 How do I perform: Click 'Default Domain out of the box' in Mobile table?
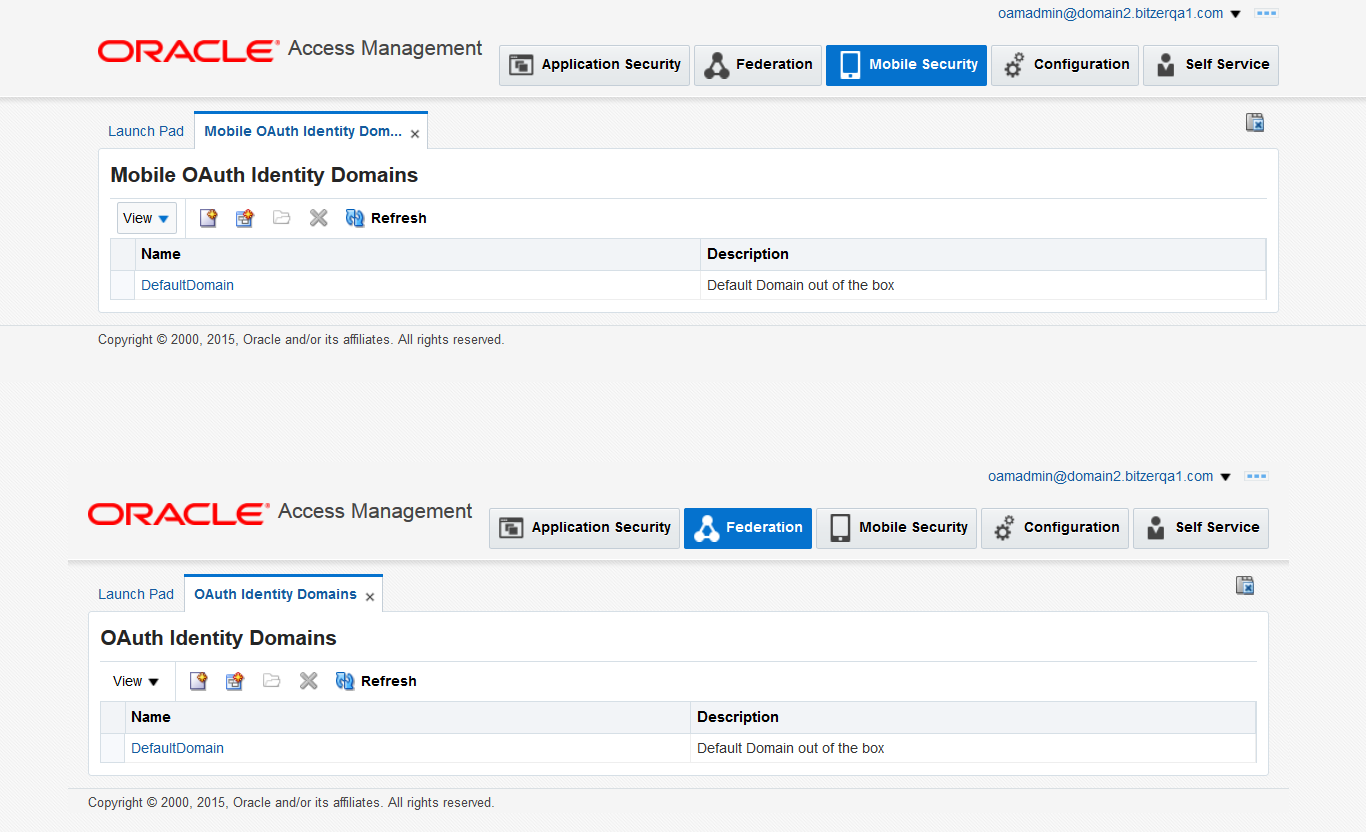pos(801,285)
